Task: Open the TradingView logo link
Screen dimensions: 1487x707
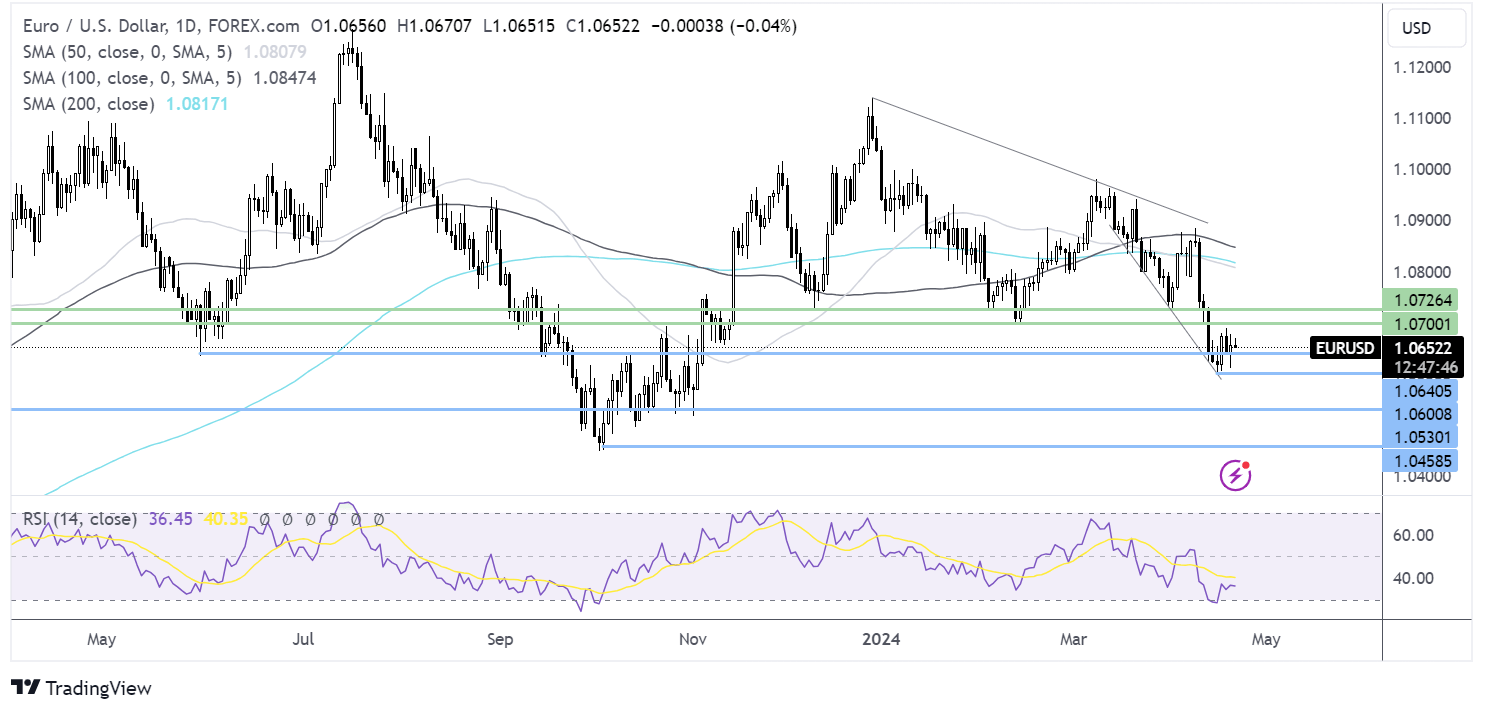Action: click(x=81, y=688)
